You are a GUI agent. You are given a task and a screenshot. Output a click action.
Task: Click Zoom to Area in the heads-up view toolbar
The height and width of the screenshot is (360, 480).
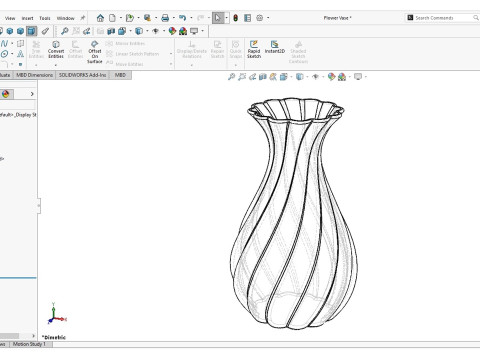242,77
